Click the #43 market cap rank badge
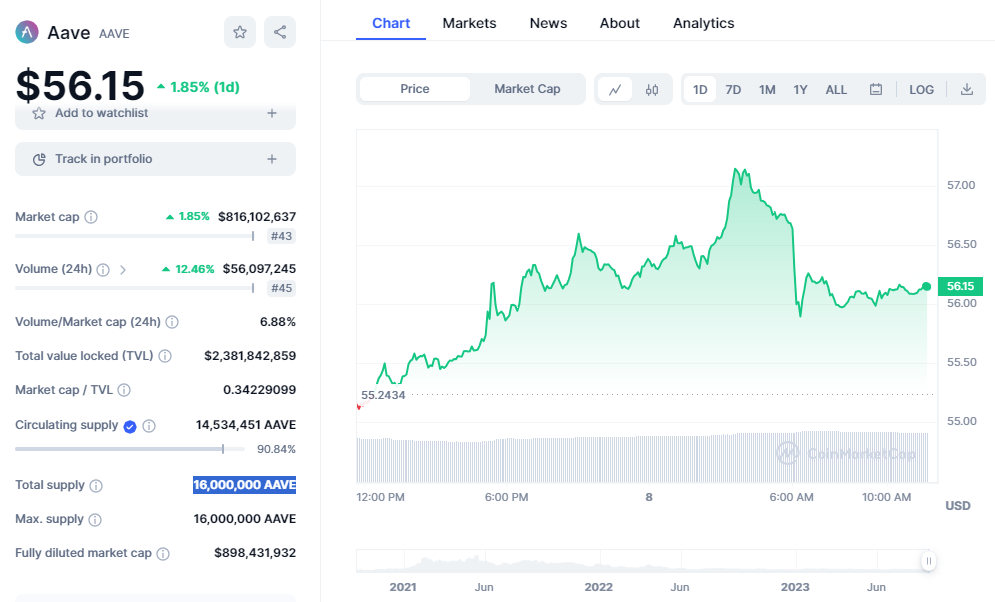Viewport: 995px width, 602px height. point(281,236)
